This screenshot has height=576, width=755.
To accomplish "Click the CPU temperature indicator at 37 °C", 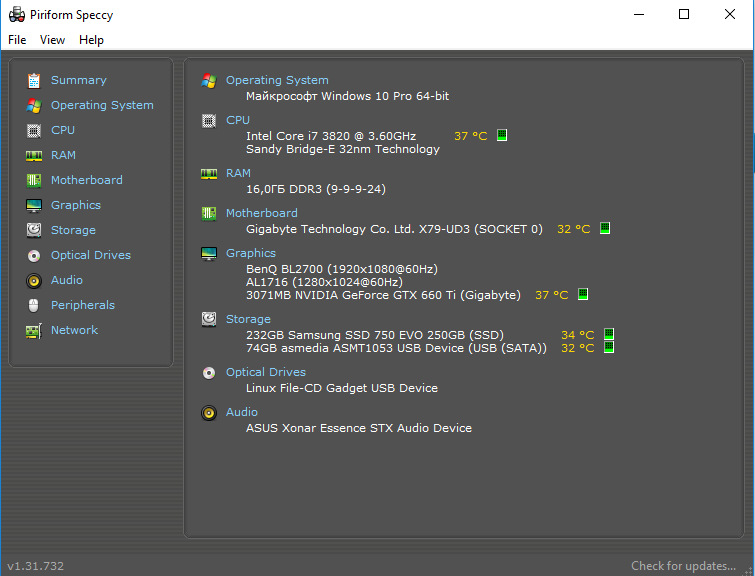I will pyautogui.click(x=471, y=136).
